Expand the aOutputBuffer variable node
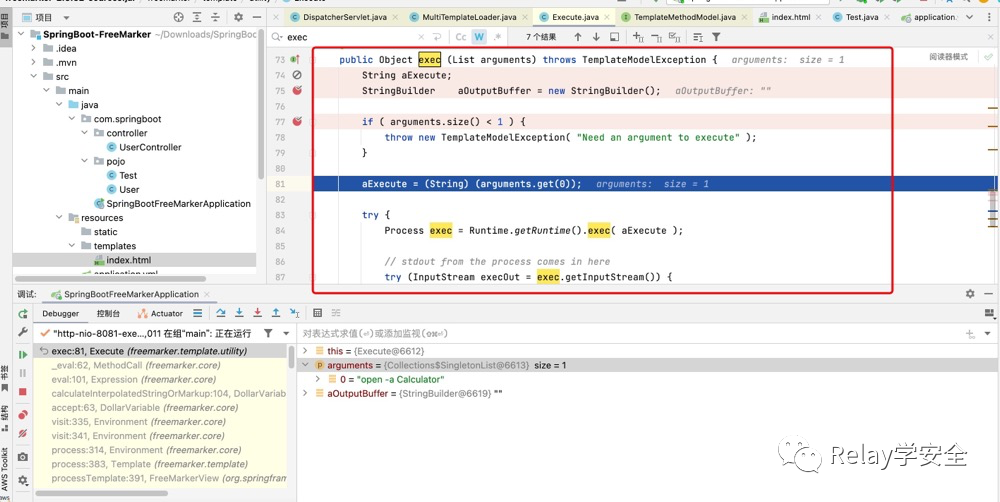Viewport: 1000px width, 502px height. coord(305,394)
